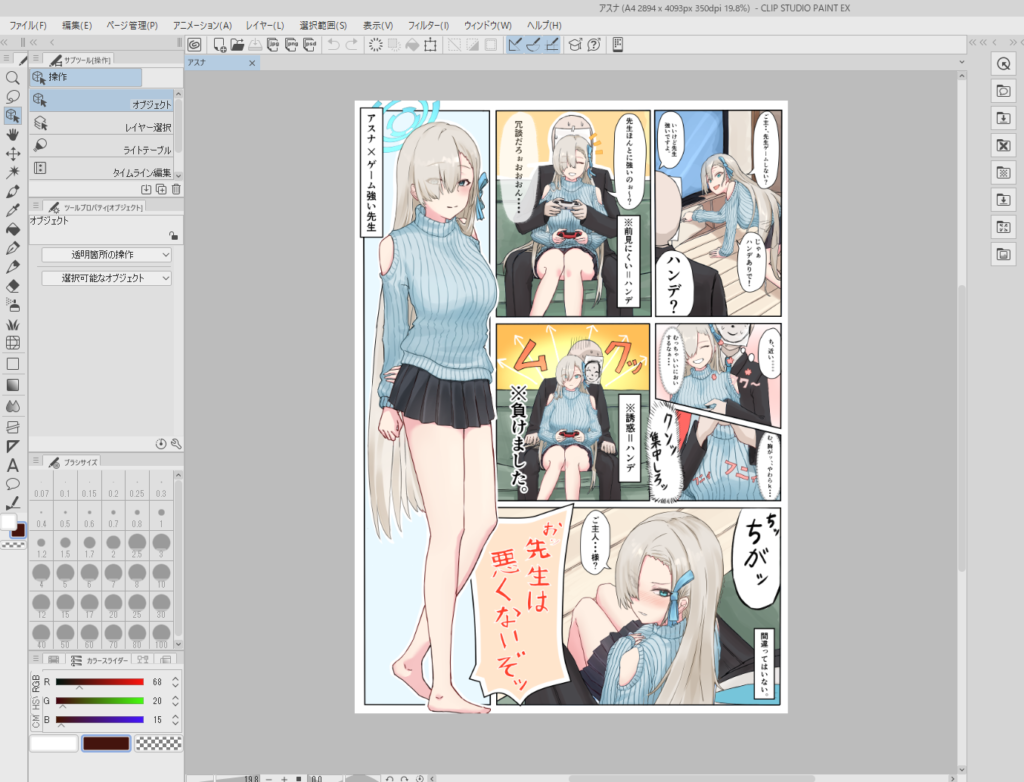Image resolution: width=1024 pixels, height=782 pixels.
Task: Open CLIP STUDIO launcher icon
Action: [x=194, y=44]
